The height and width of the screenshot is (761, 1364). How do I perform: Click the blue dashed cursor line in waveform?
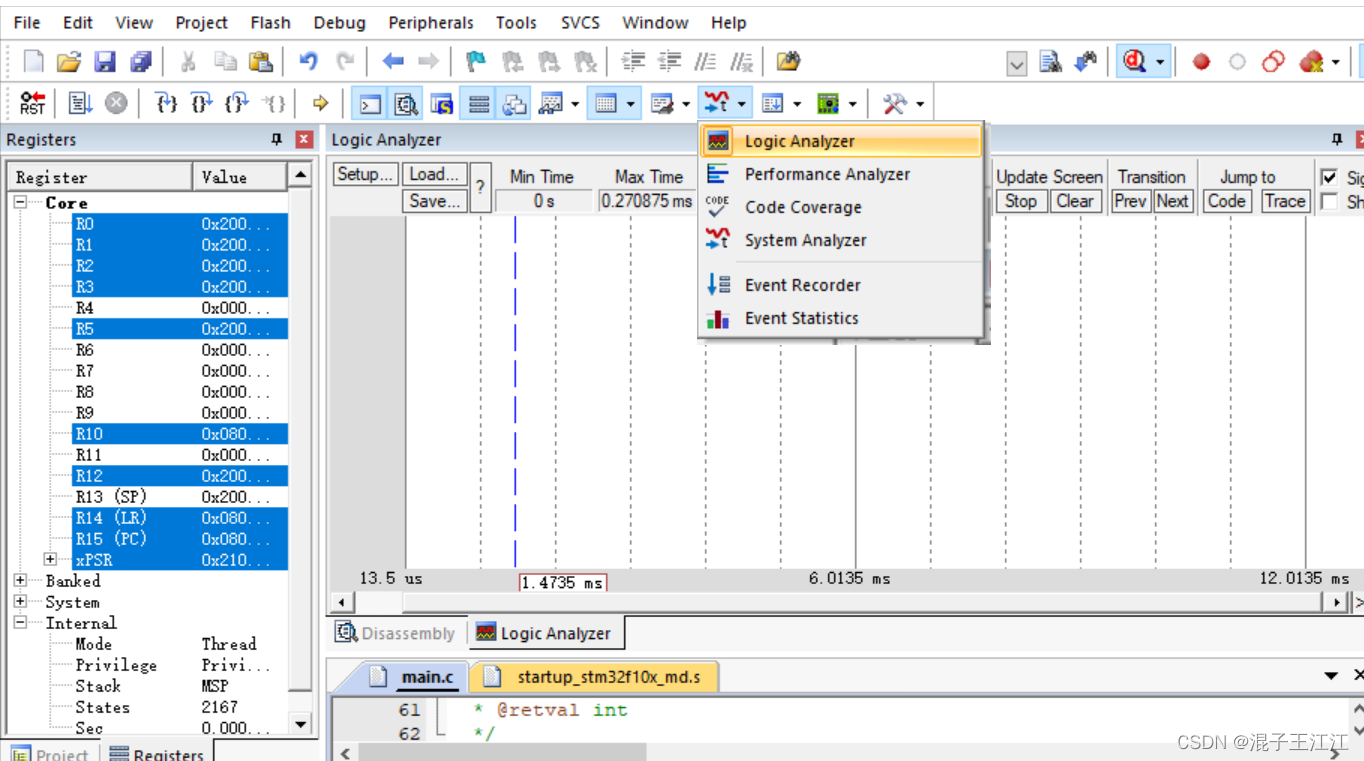click(x=515, y=390)
